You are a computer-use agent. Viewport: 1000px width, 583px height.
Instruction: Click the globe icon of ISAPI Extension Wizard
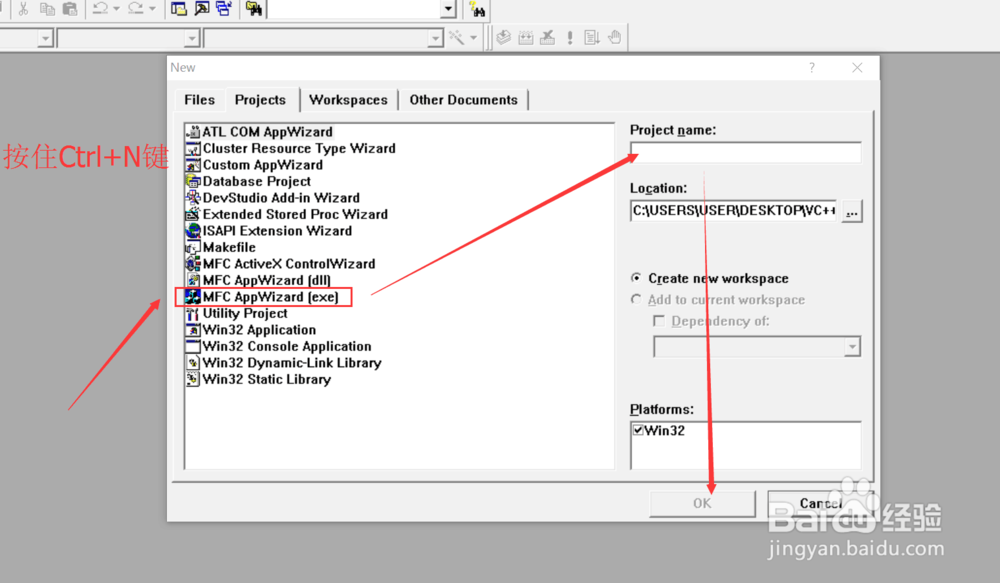[x=193, y=231]
